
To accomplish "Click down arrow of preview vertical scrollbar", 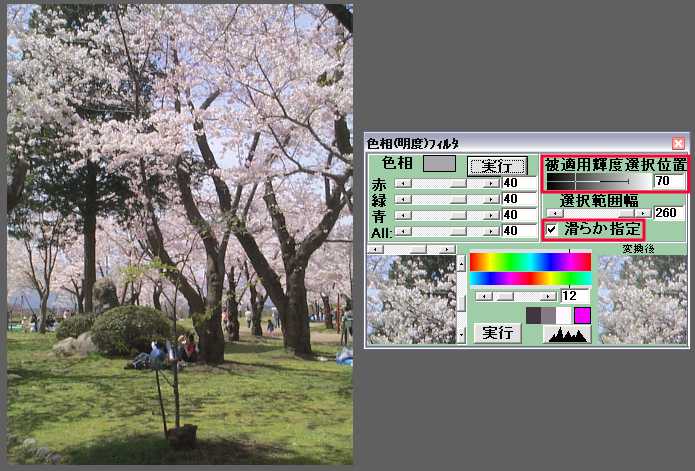I will pyautogui.click(x=461, y=335).
